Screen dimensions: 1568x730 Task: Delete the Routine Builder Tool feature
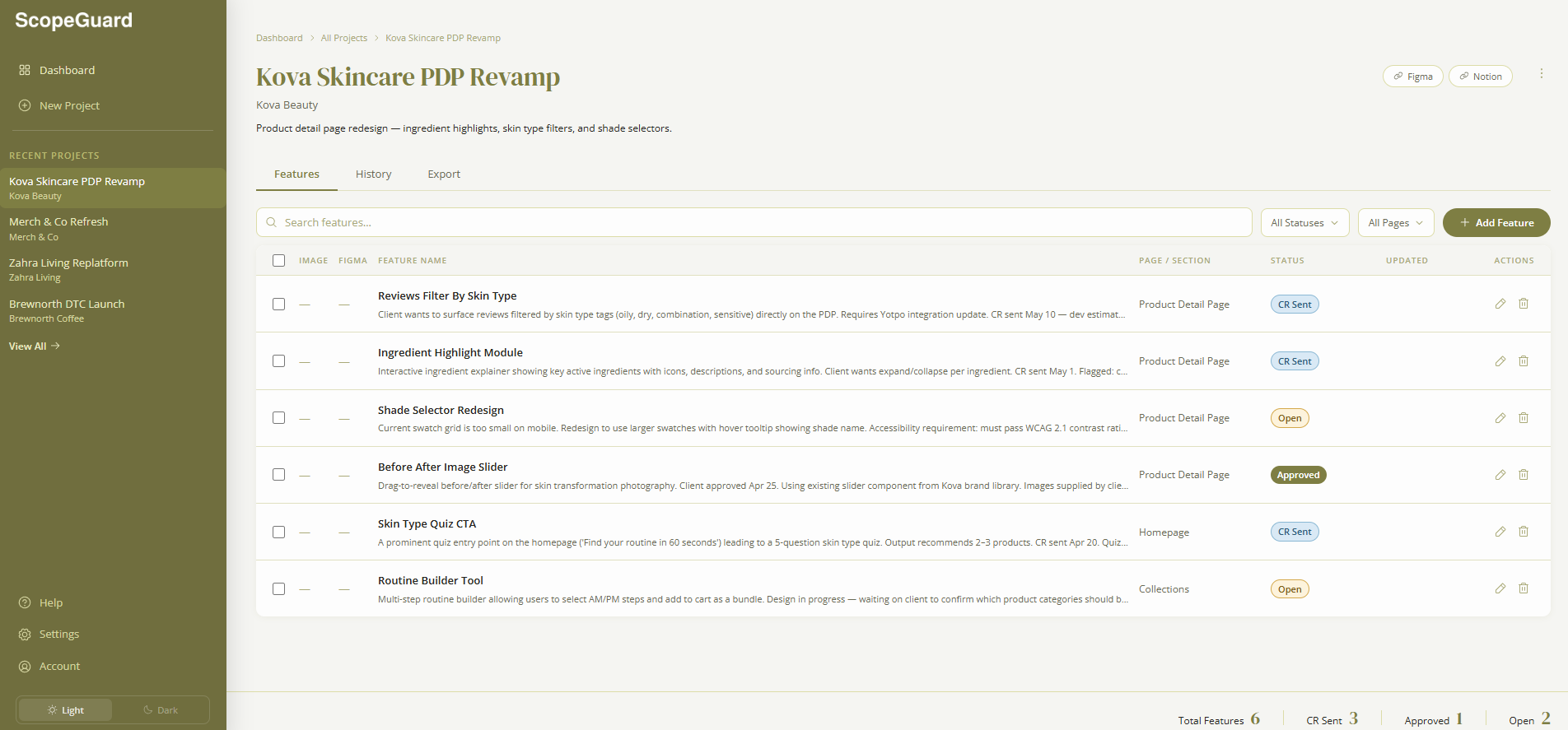pos(1524,588)
